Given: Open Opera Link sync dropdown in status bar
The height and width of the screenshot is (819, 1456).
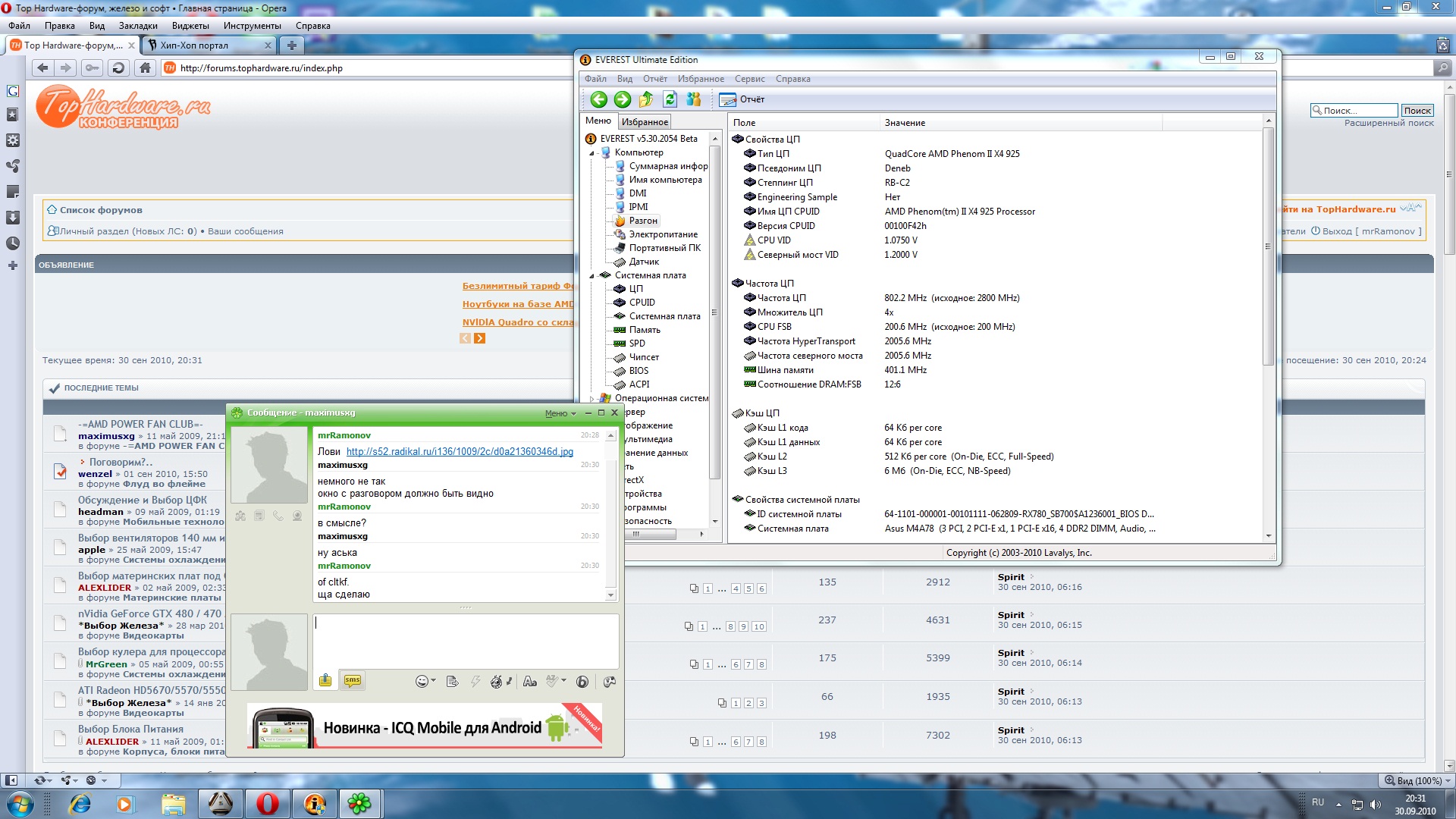Looking at the screenshot, I should (x=44, y=780).
